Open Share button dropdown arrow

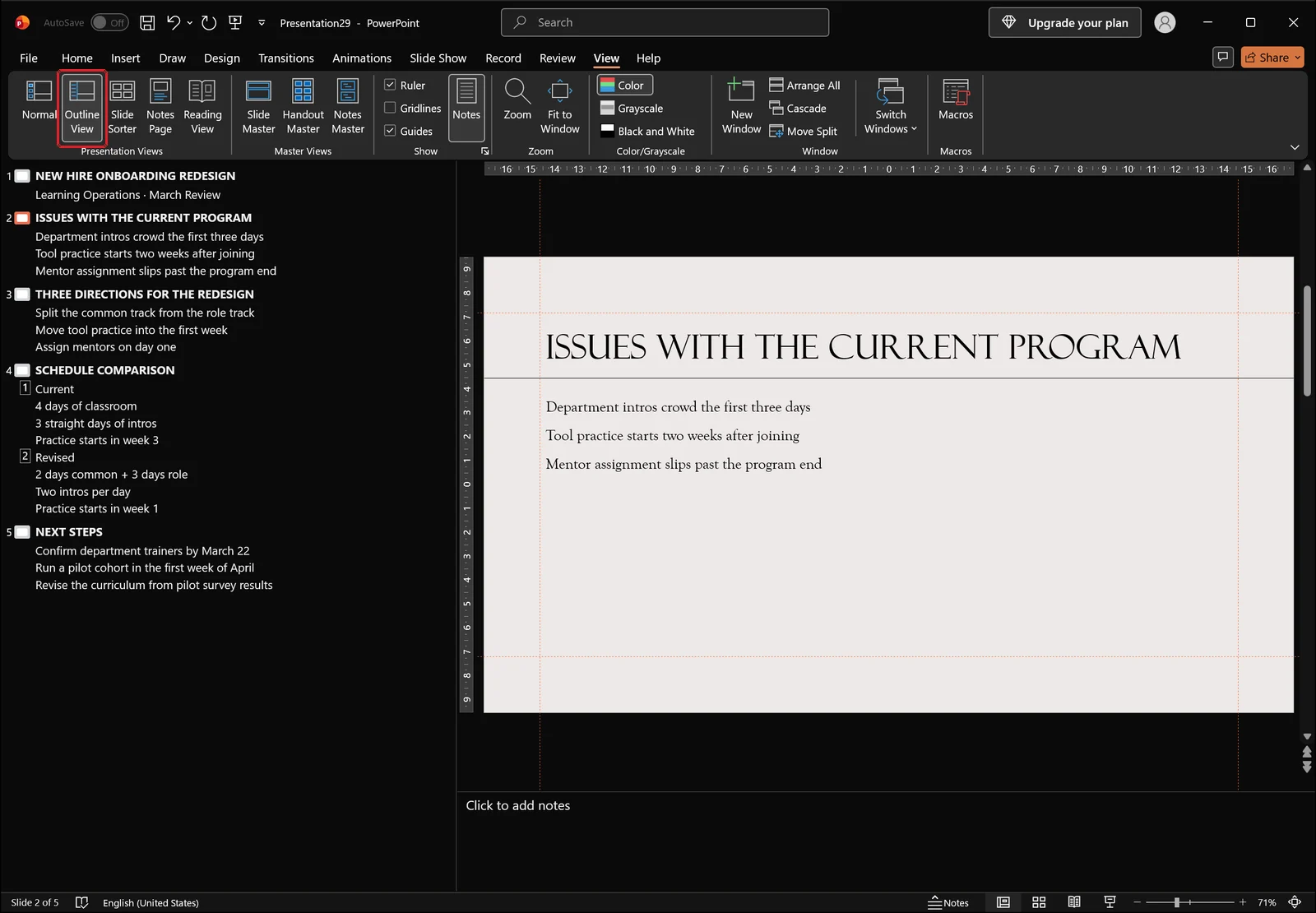point(1298,58)
